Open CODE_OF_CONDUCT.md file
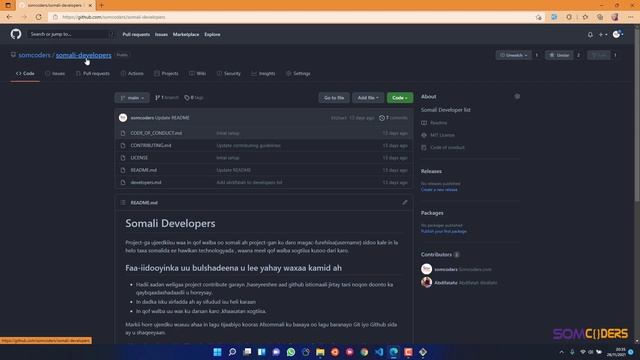This screenshot has width=640, height=360. pyautogui.click(x=156, y=133)
